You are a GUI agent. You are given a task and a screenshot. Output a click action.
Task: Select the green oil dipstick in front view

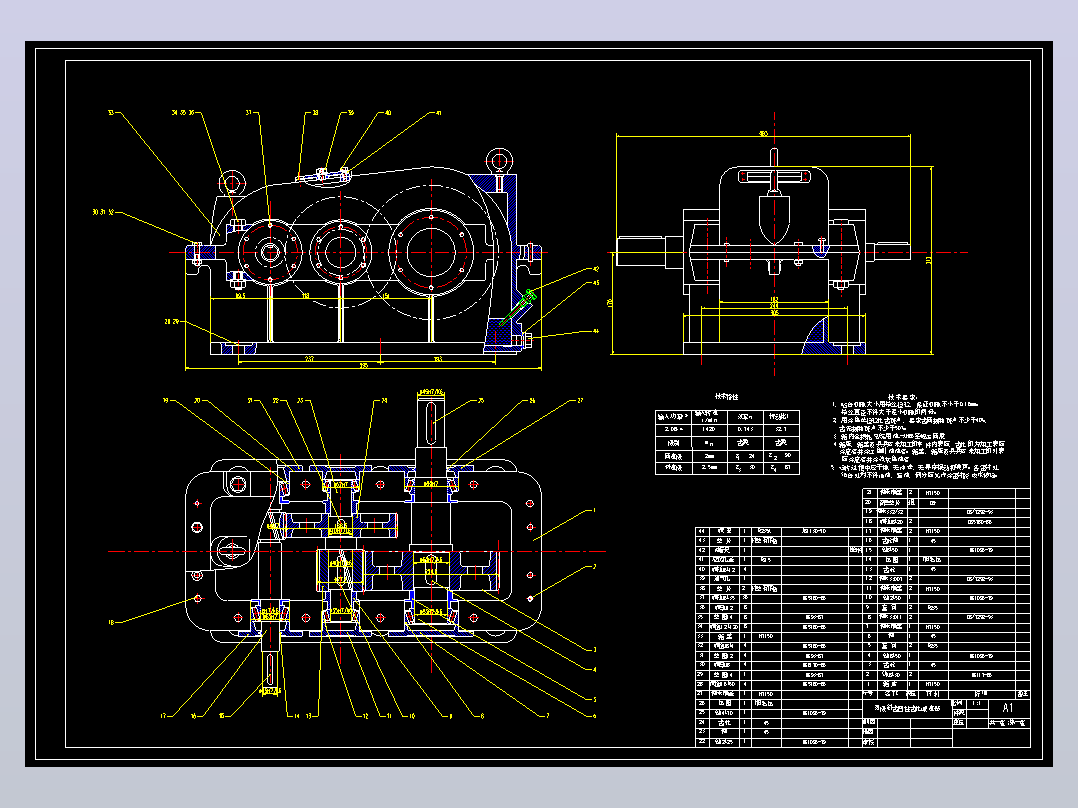[518, 308]
